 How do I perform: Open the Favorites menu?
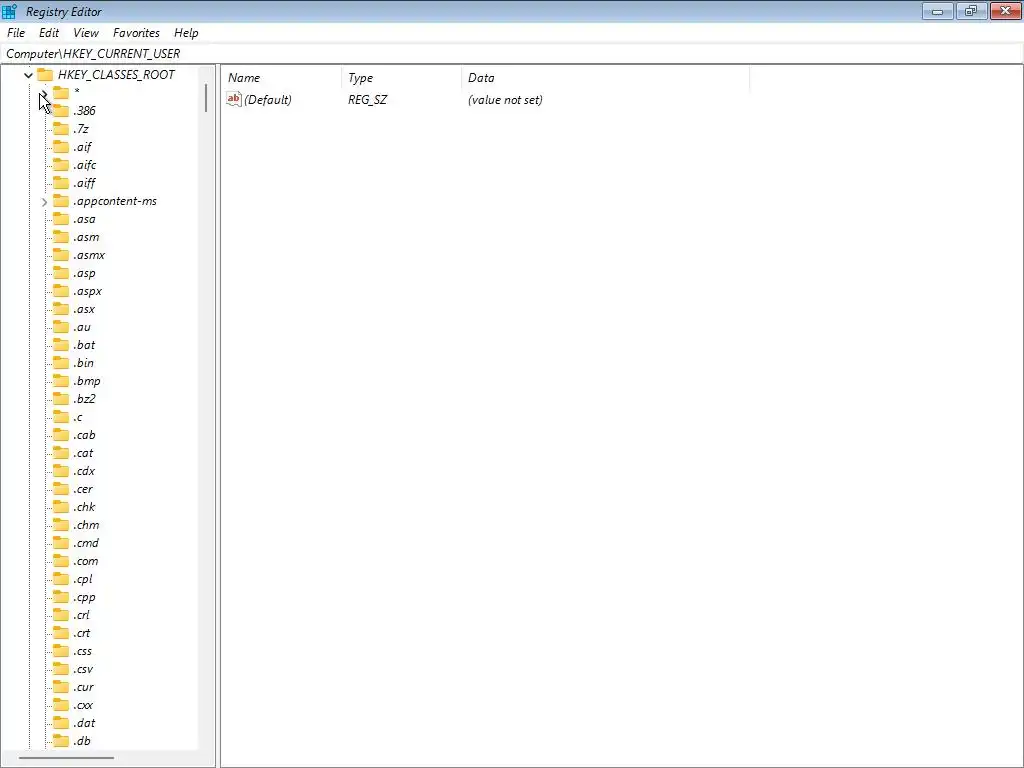(136, 33)
